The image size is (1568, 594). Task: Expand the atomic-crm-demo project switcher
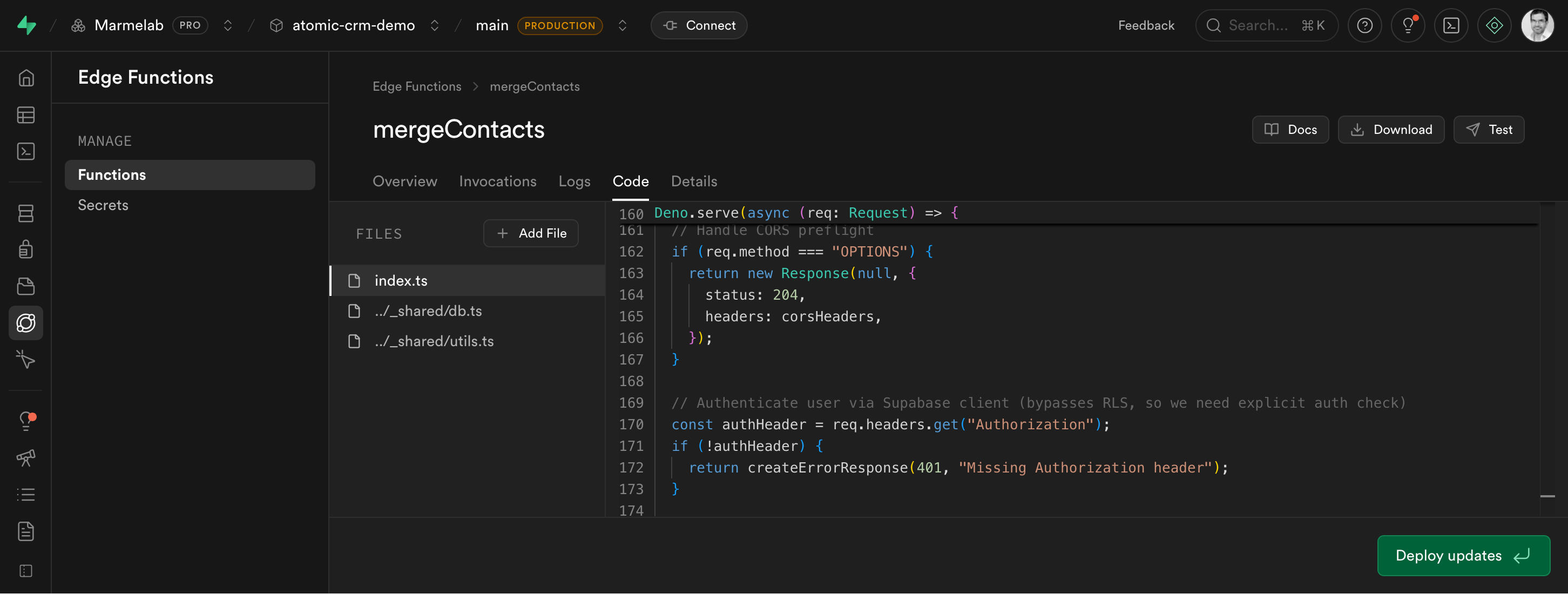pyautogui.click(x=434, y=25)
